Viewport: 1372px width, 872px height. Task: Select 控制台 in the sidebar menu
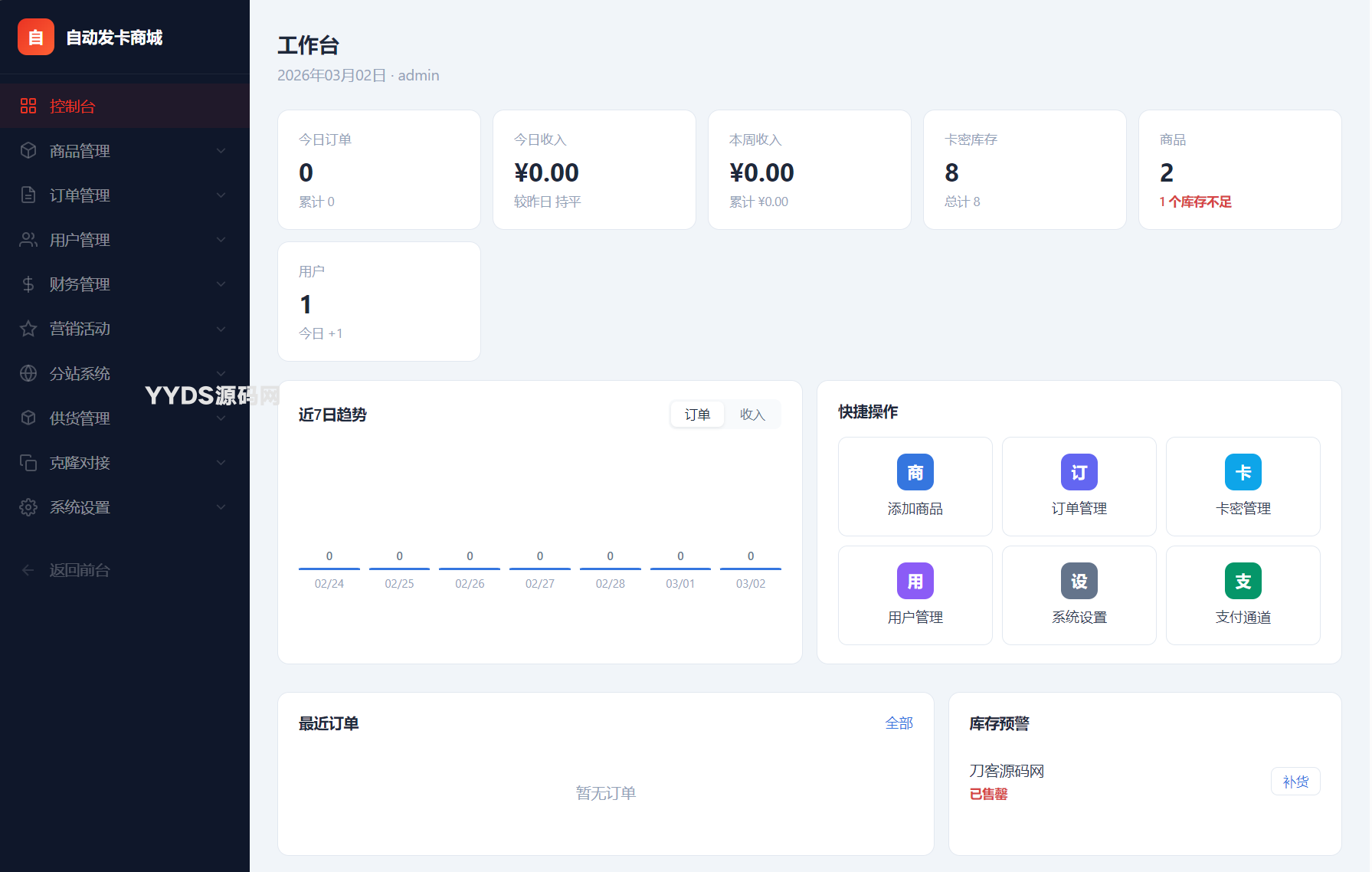[x=73, y=107]
